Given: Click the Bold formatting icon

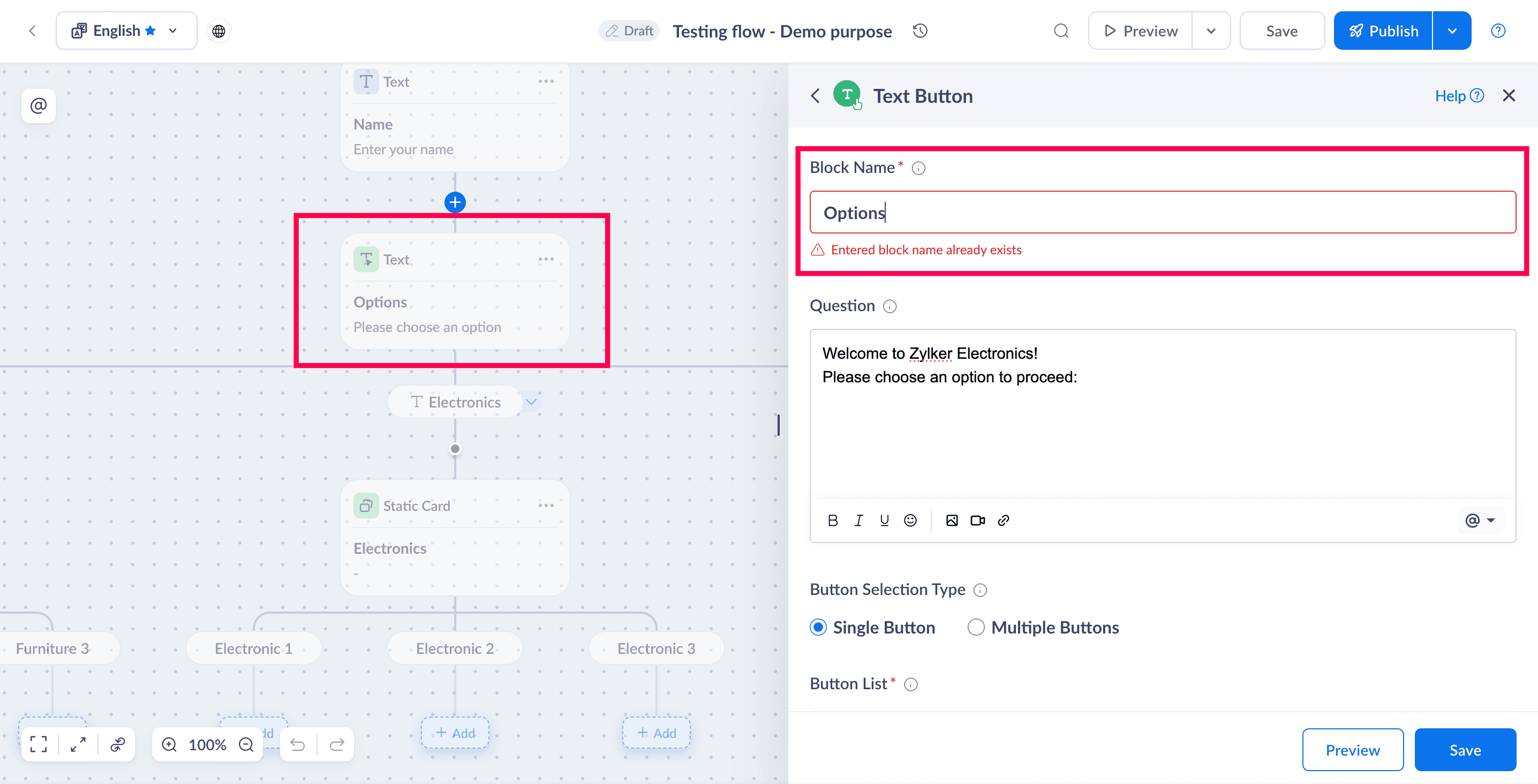Looking at the screenshot, I should tap(832, 520).
